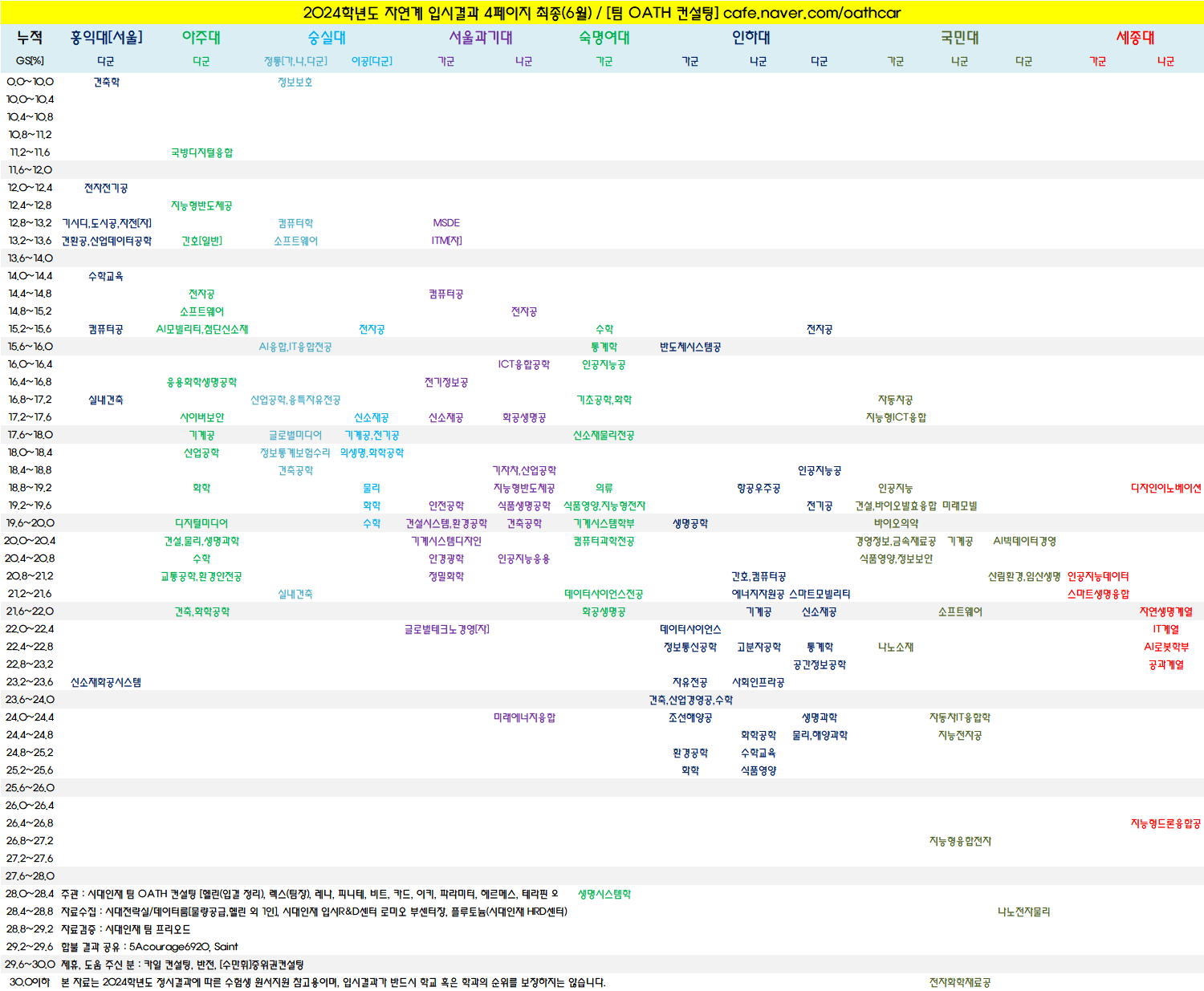Click the 서울과기대 column header
1204x991 pixels.
tap(480, 38)
